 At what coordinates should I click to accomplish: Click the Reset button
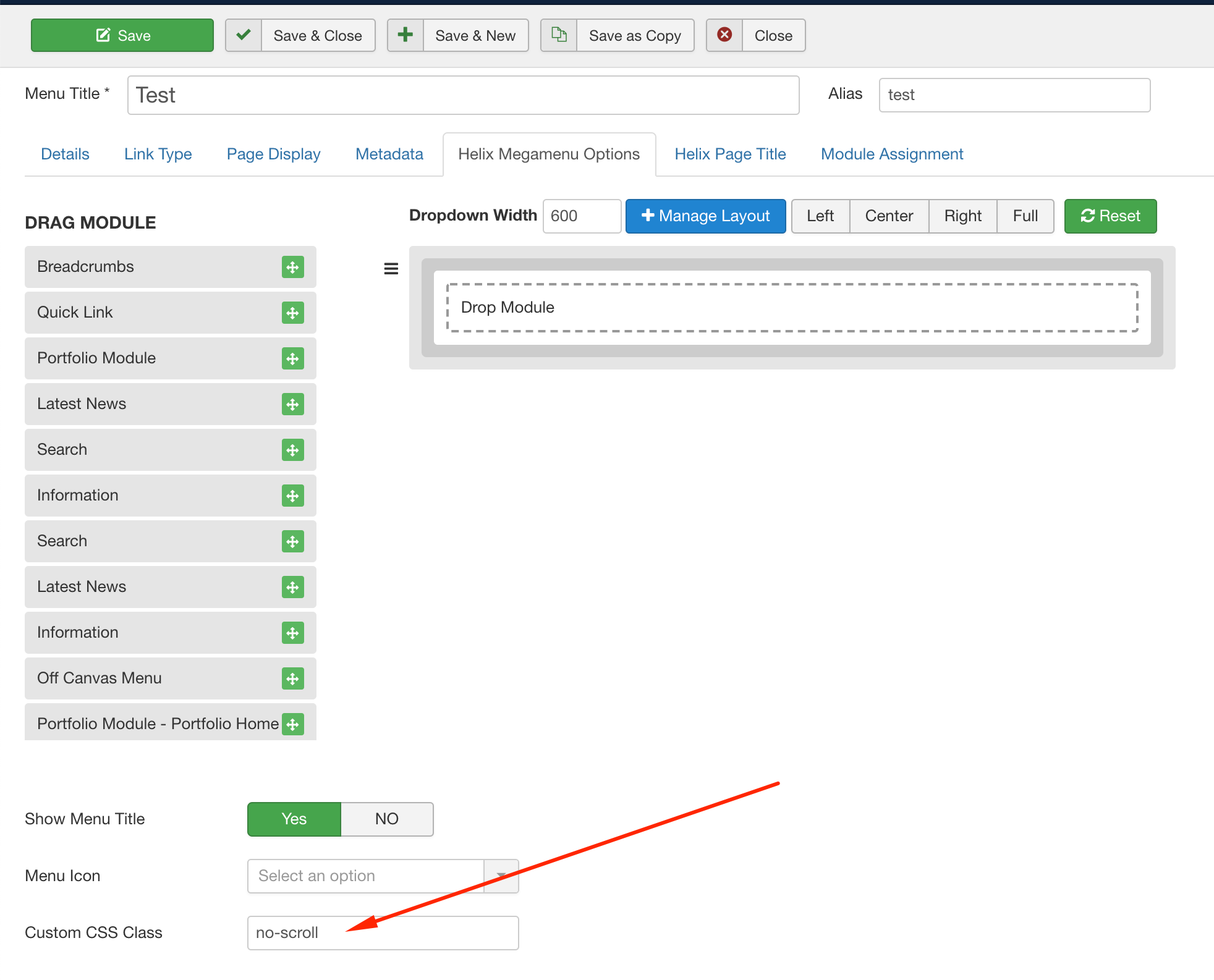tap(1110, 216)
